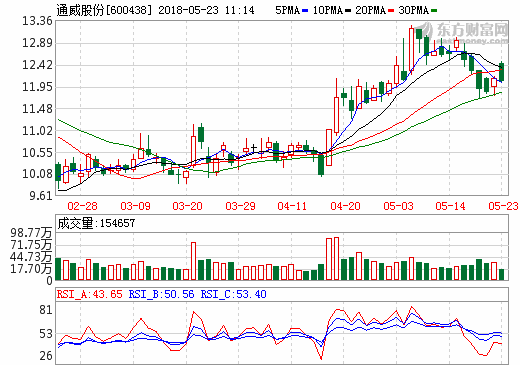Viewport: 520px width, 365px height.
Task: Click the red 20PMA legend color marker
Action: pyautogui.click(x=391, y=11)
